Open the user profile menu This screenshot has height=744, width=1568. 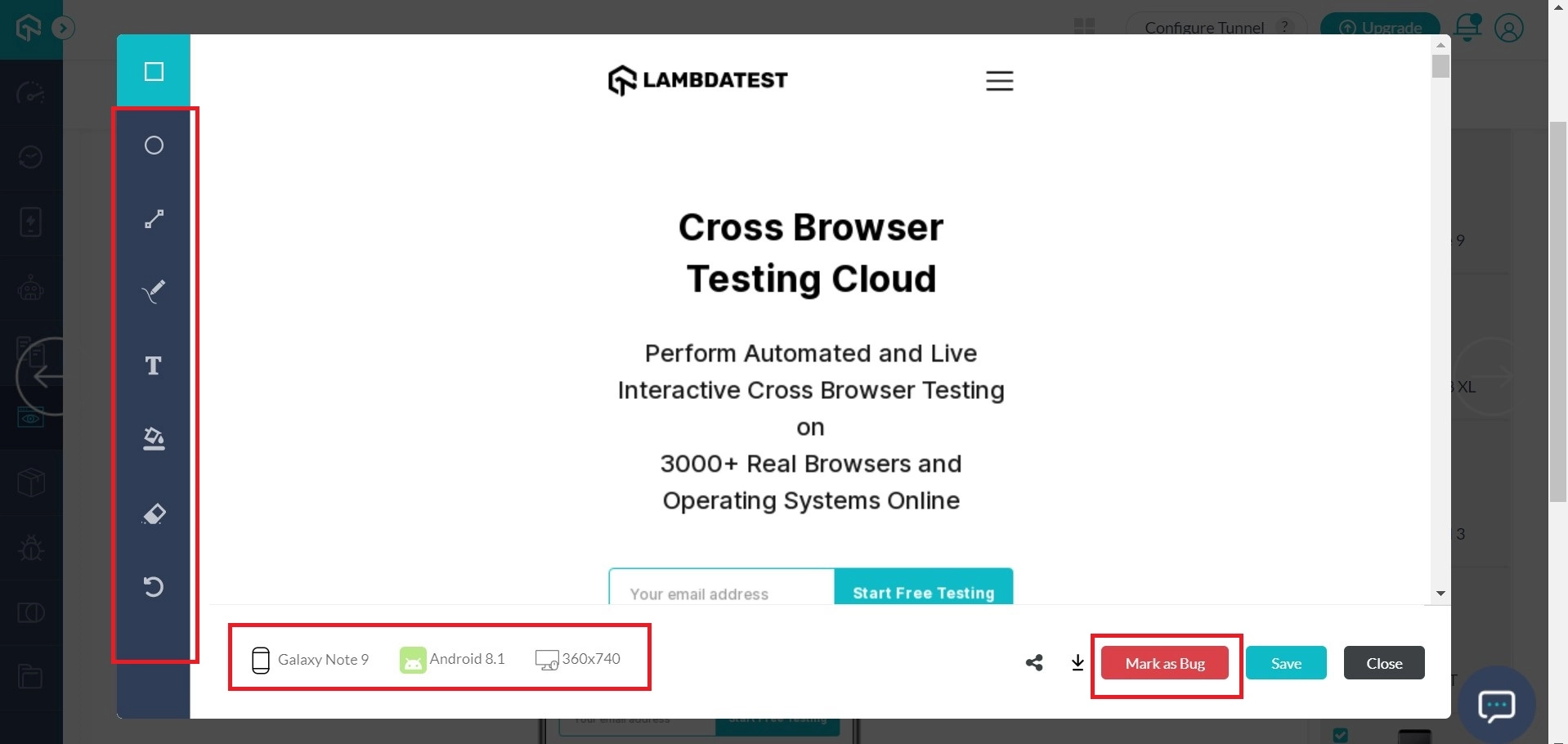tap(1508, 27)
